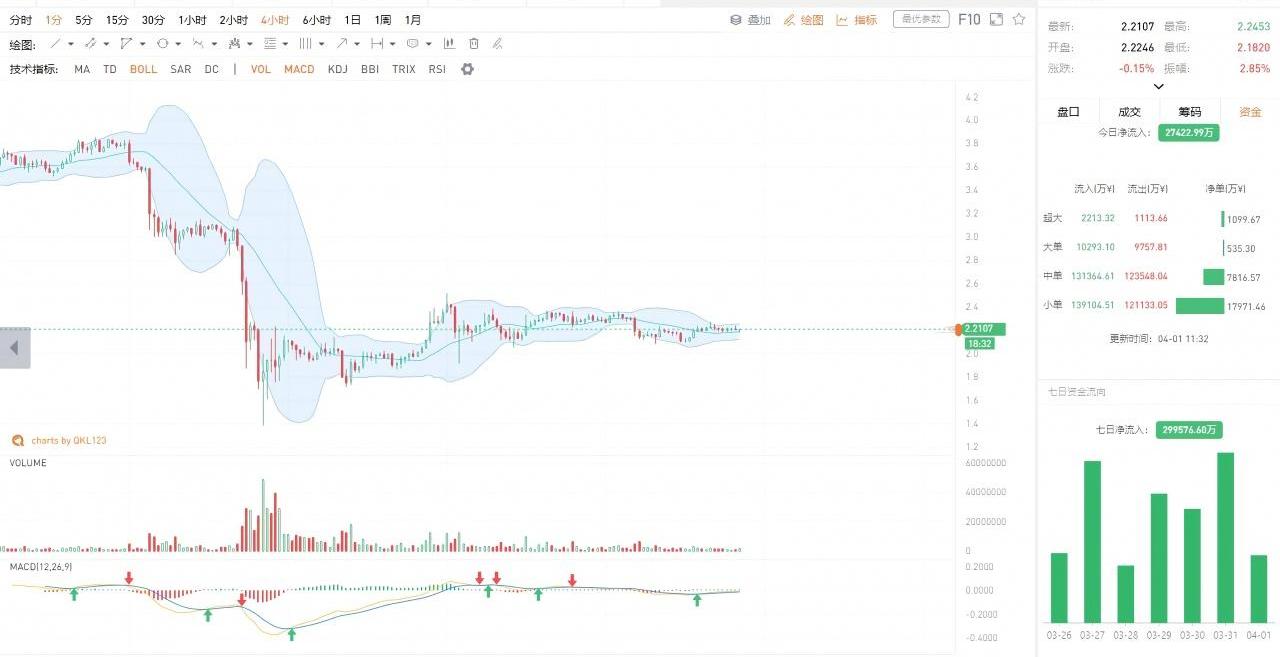The height and width of the screenshot is (657, 1280).
Task: Toggle the BOLL indicator off
Action: tap(143, 69)
